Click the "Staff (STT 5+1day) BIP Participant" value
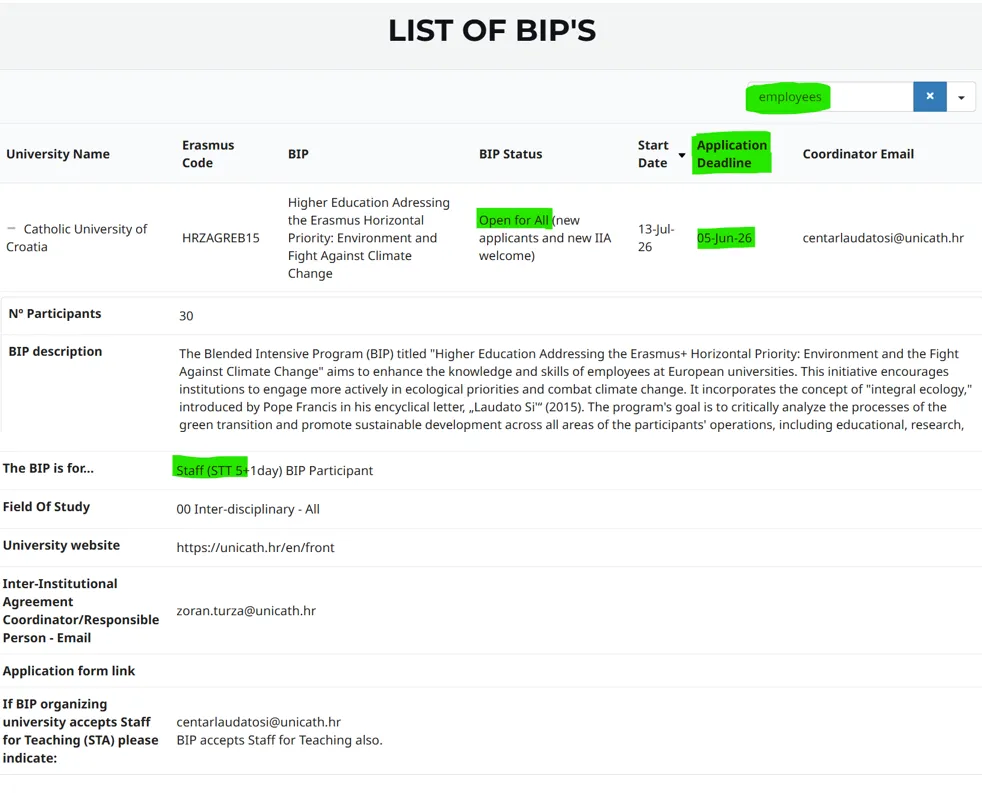 (274, 470)
